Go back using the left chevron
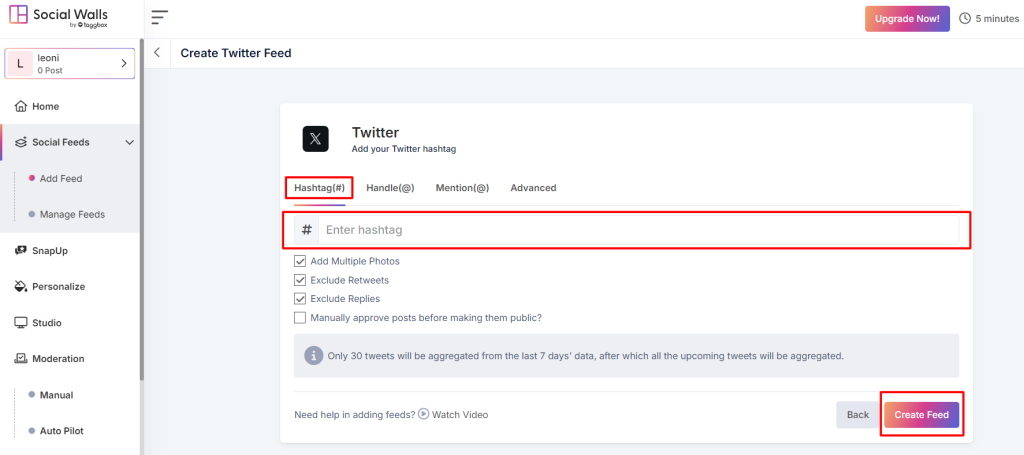This screenshot has height=455, width=1024. pyautogui.click(x=157, y=53)
